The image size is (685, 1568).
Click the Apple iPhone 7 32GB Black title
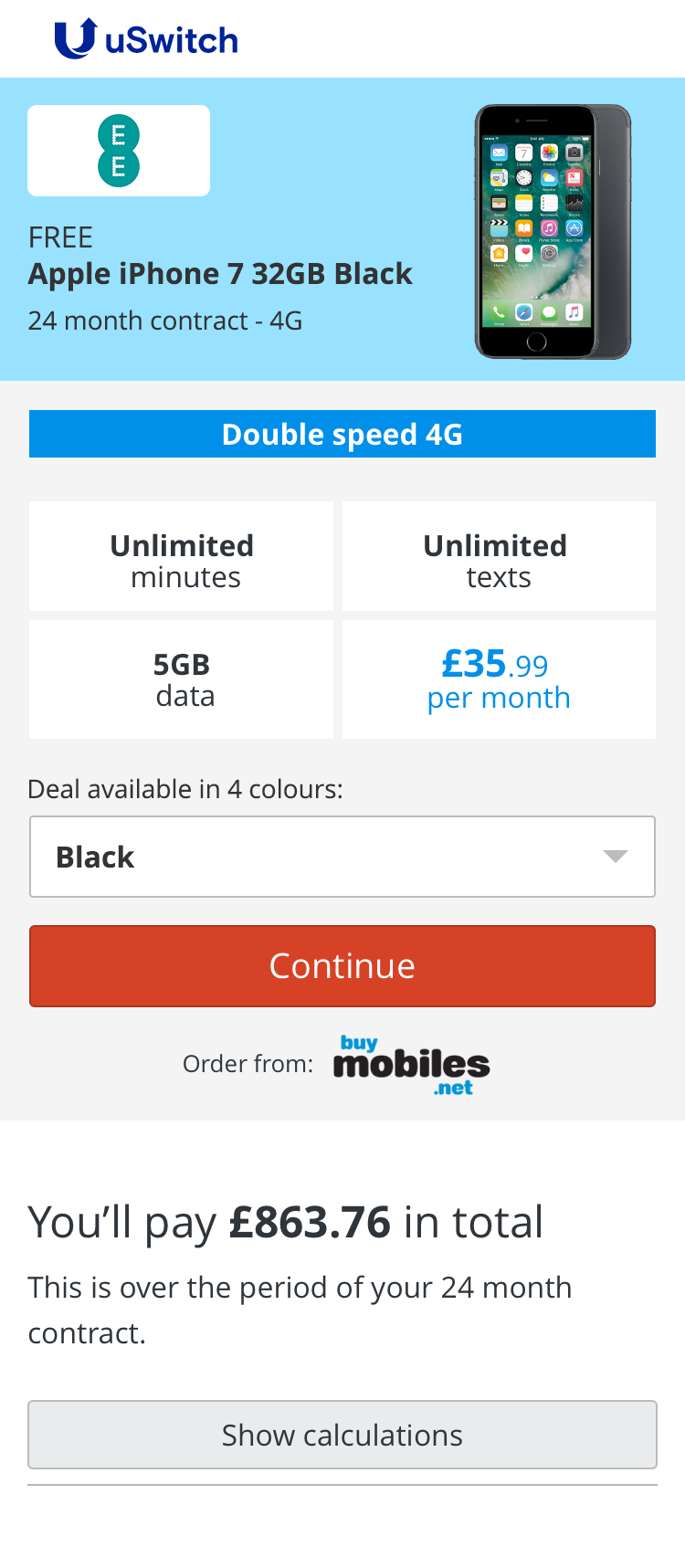click(x=220, y=274)
